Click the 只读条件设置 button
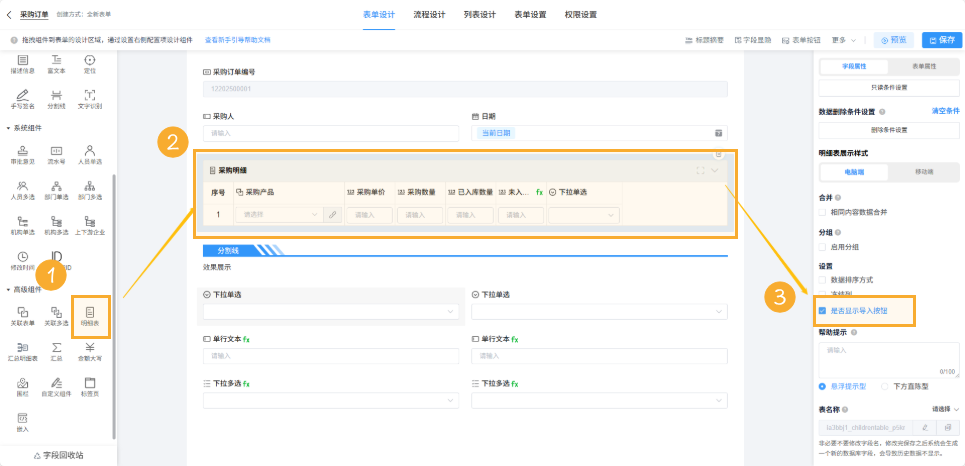The height and width of the screenshot is (466, 965). pyautogui.click(x=889, y=88)
